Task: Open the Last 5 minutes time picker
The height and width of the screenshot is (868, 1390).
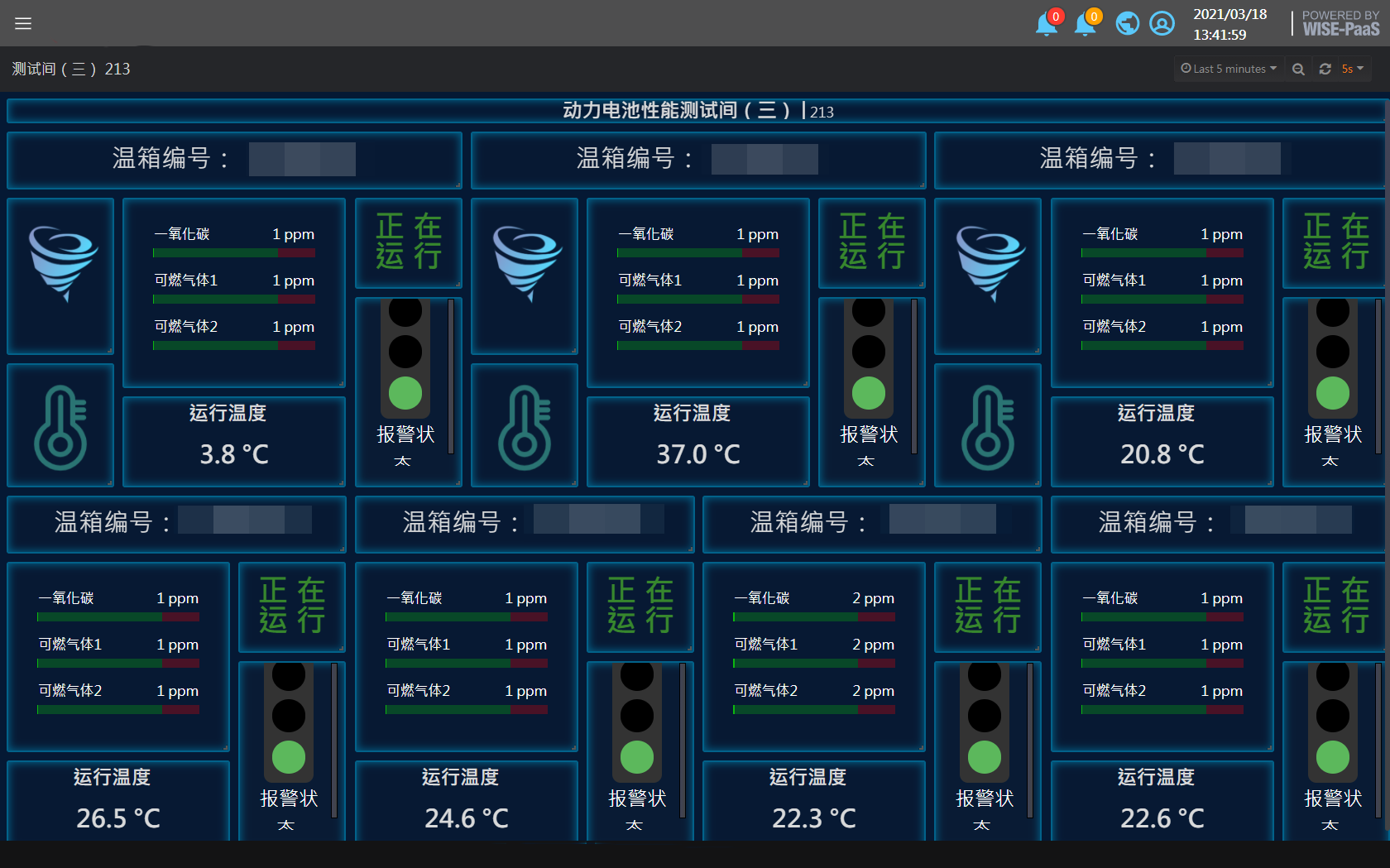Action: 1229,69
